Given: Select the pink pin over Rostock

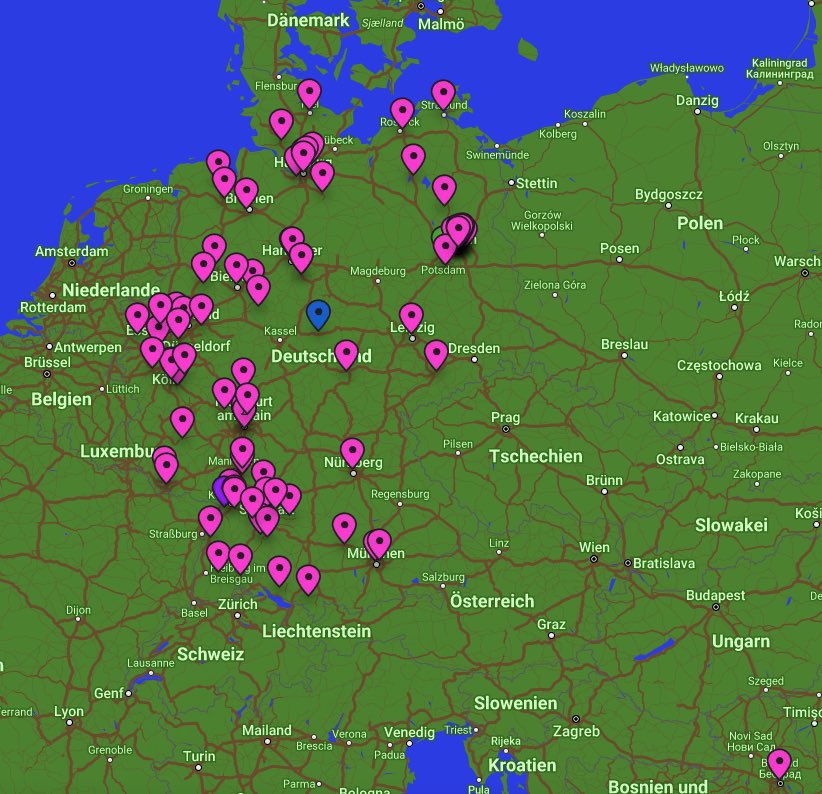Looking at the screenshot, I should click(402, 112).
